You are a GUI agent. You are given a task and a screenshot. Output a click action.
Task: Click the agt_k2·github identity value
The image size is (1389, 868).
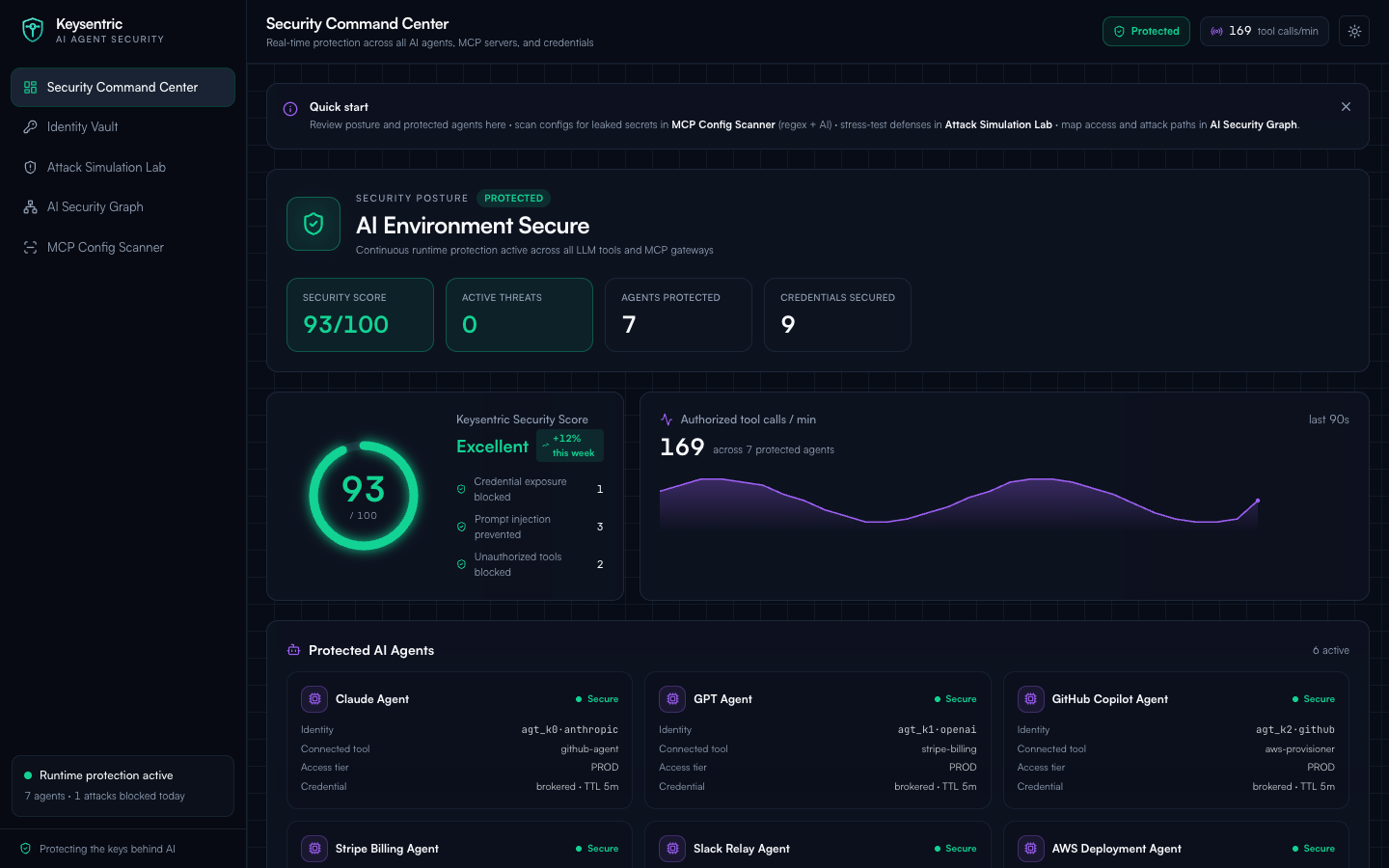click(x=1295, y=730)
